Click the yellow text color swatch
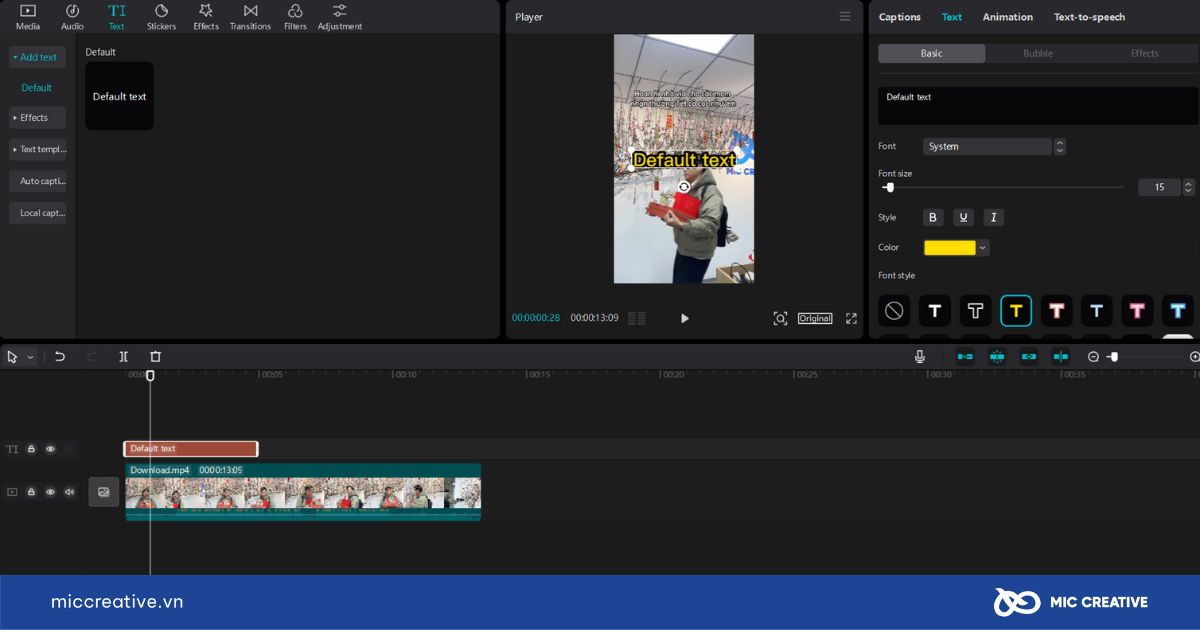The width and height of the screenshot is (1200, 630). point(950,248)
